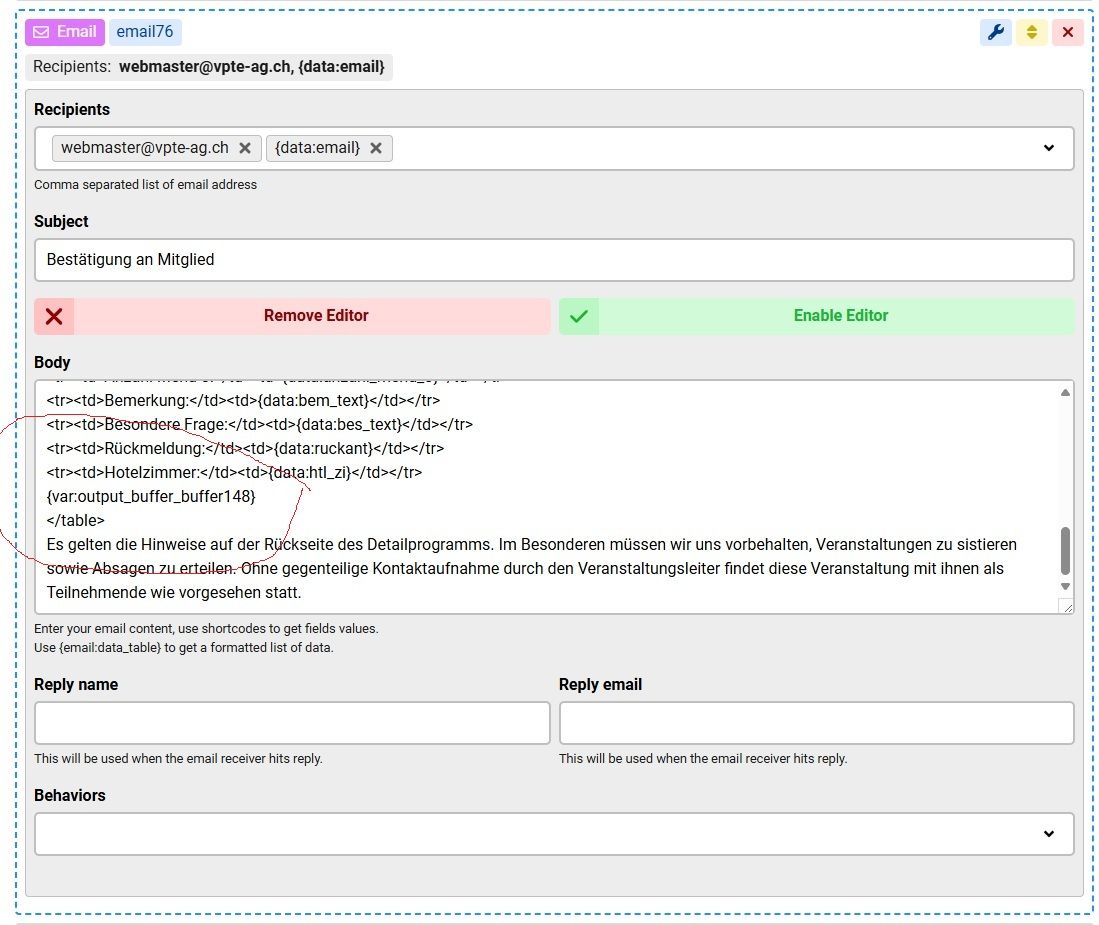The height and width of the screenshot is (925, 1099).
Task: Remove webmaster@vpte-ag.ch recipient tag
Action: 245,148
